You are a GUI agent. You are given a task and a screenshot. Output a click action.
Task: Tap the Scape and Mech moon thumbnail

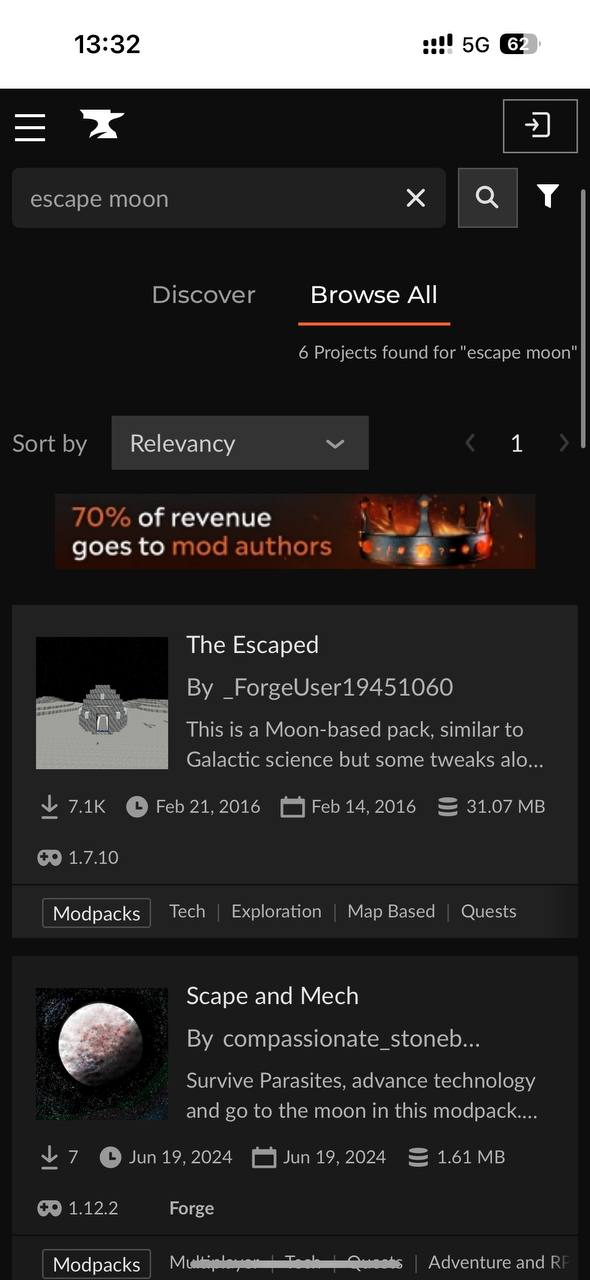(x=102, y=1054)
